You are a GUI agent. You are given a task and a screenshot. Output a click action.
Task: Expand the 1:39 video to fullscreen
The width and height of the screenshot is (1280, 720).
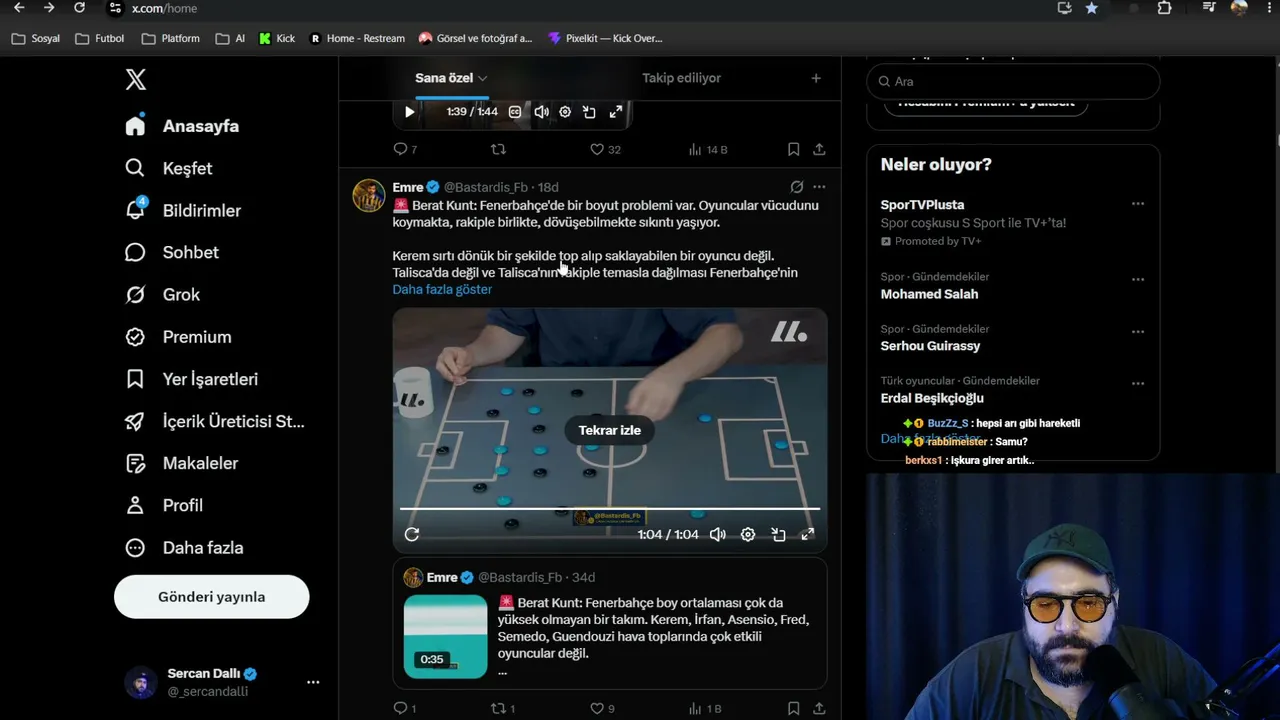616,112
